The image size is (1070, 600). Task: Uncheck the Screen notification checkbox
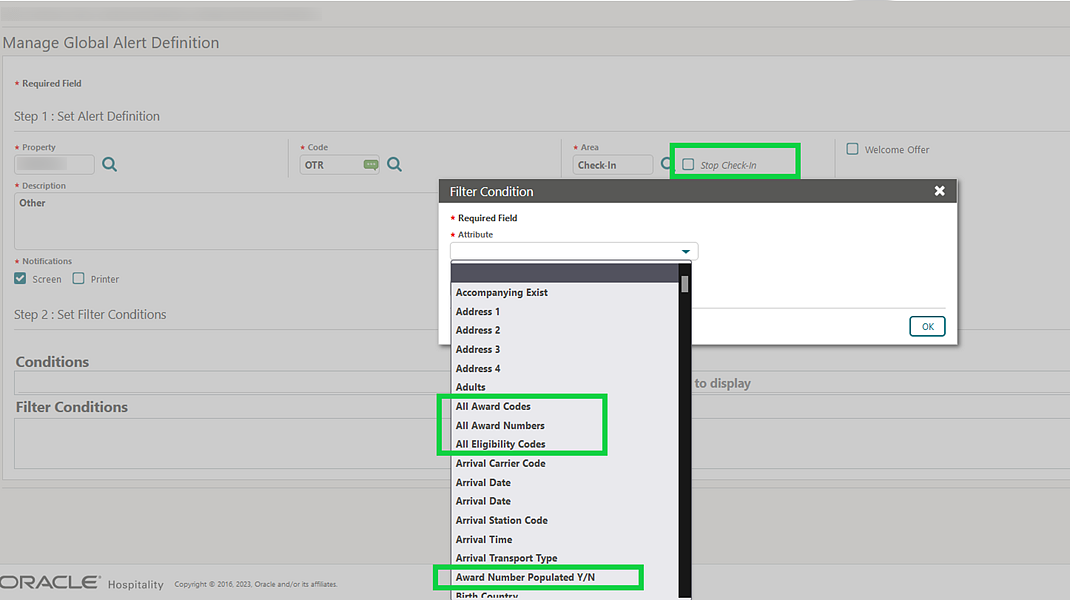tap(20, 278)
